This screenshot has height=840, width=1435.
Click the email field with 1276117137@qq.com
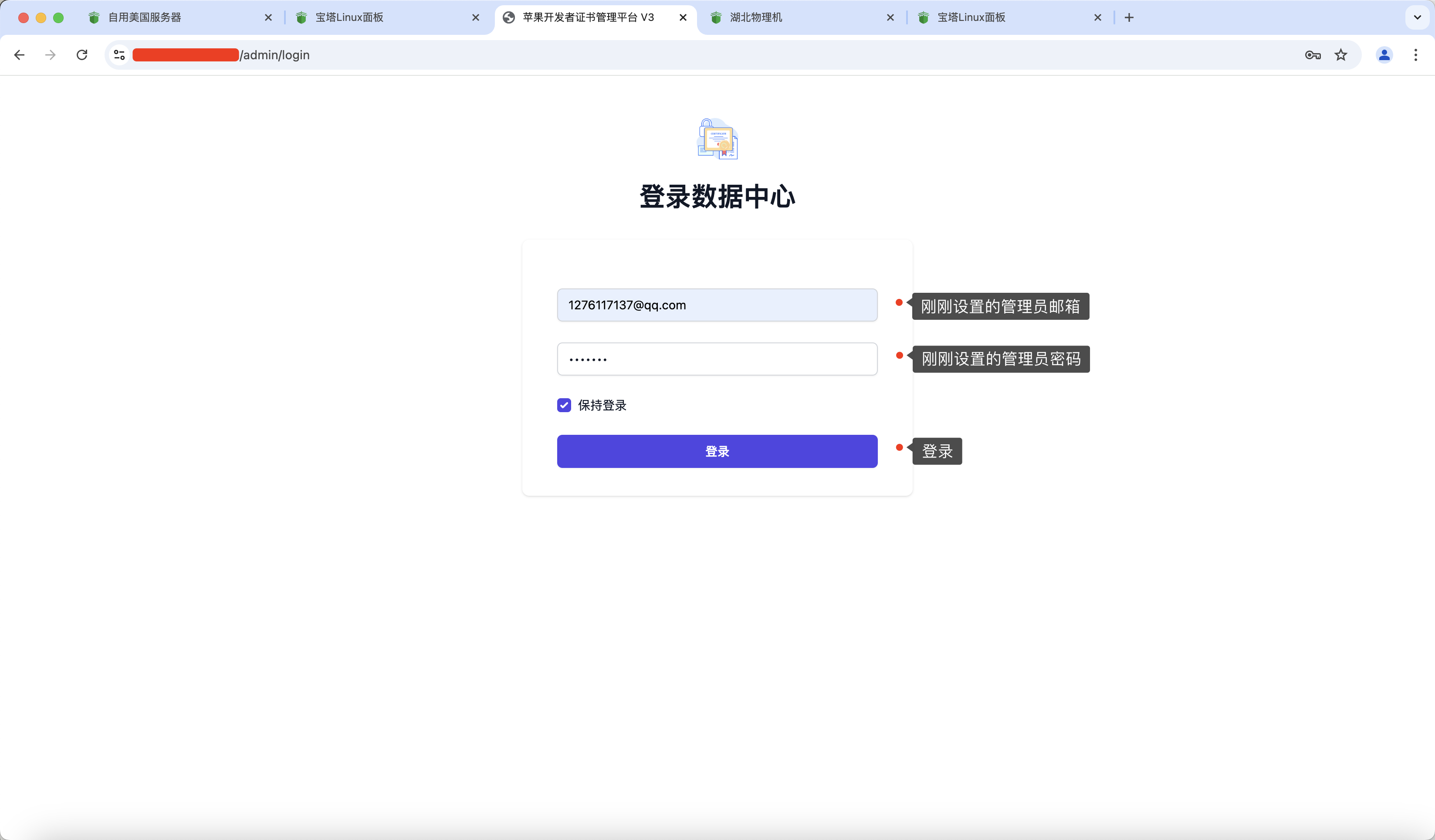pos(717,305)
